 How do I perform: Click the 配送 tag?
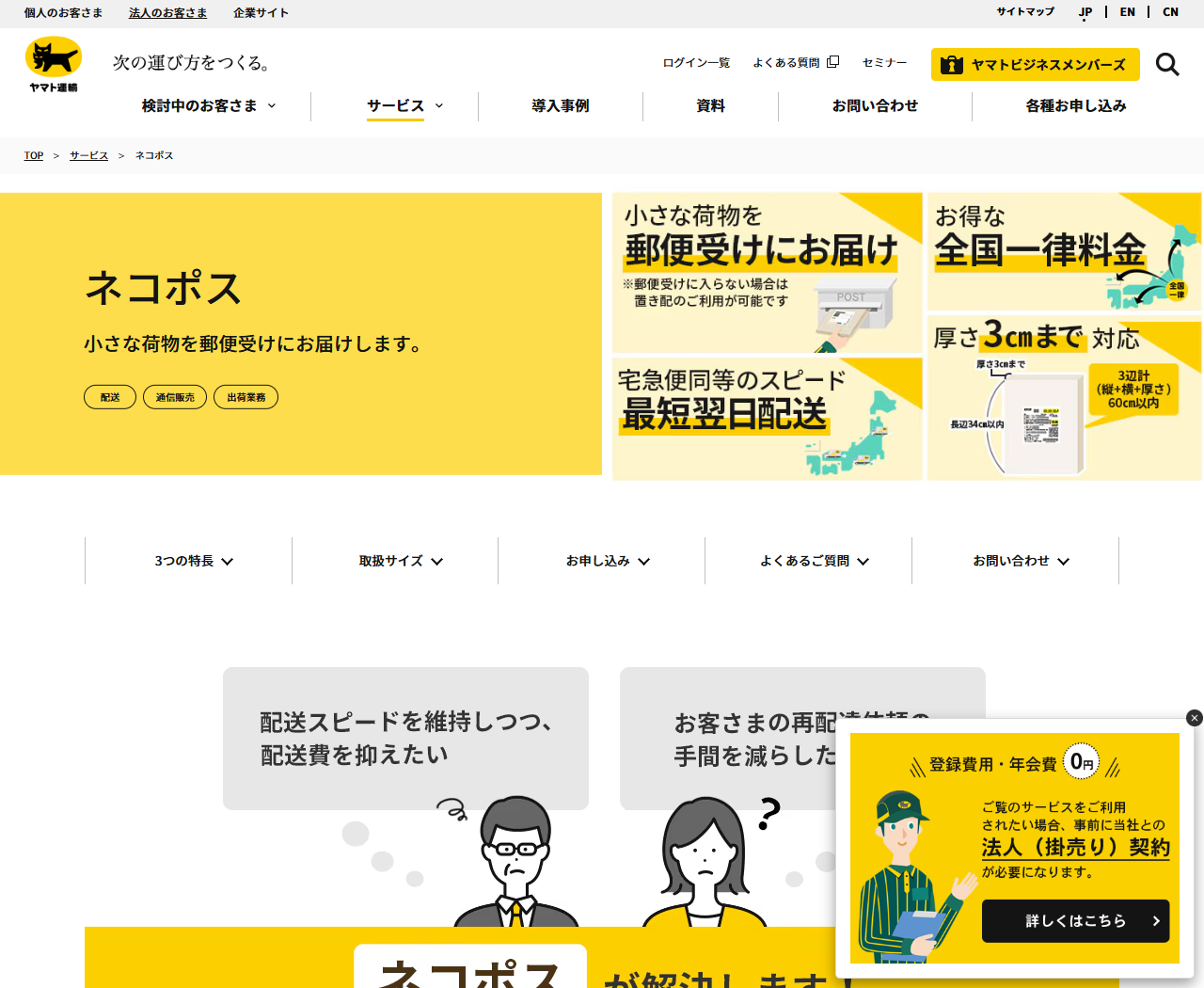coord(110,397)
